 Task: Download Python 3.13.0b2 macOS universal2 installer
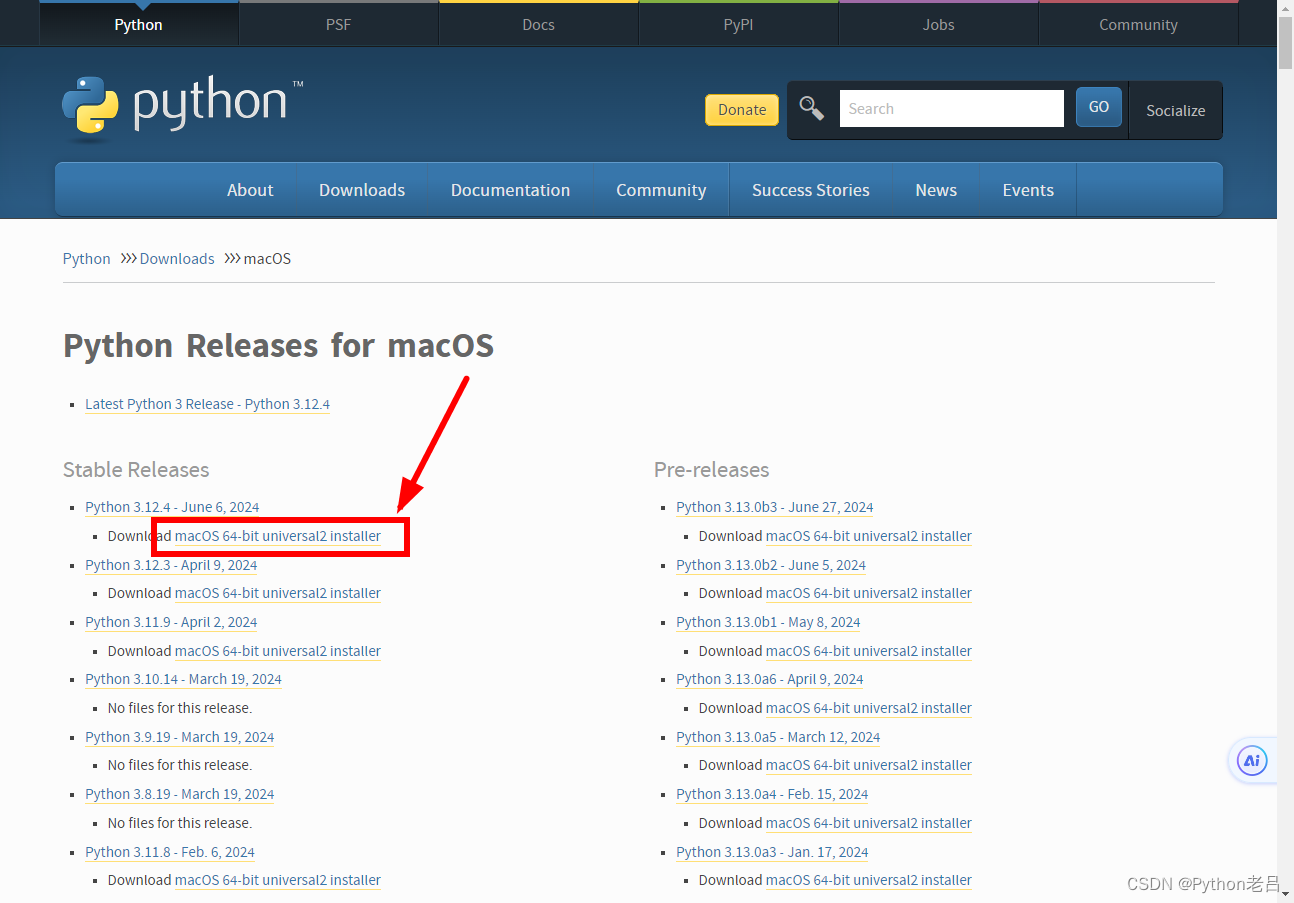(869, 593)
